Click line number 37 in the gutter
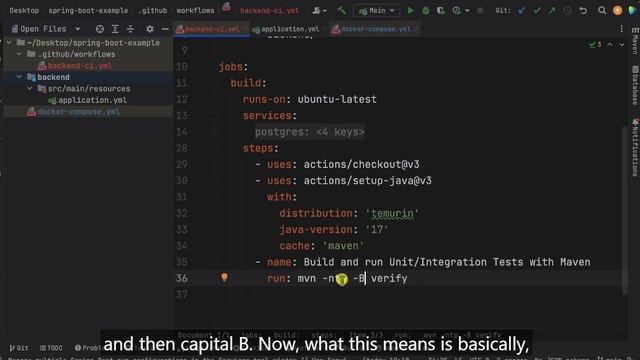 [182, 295]
